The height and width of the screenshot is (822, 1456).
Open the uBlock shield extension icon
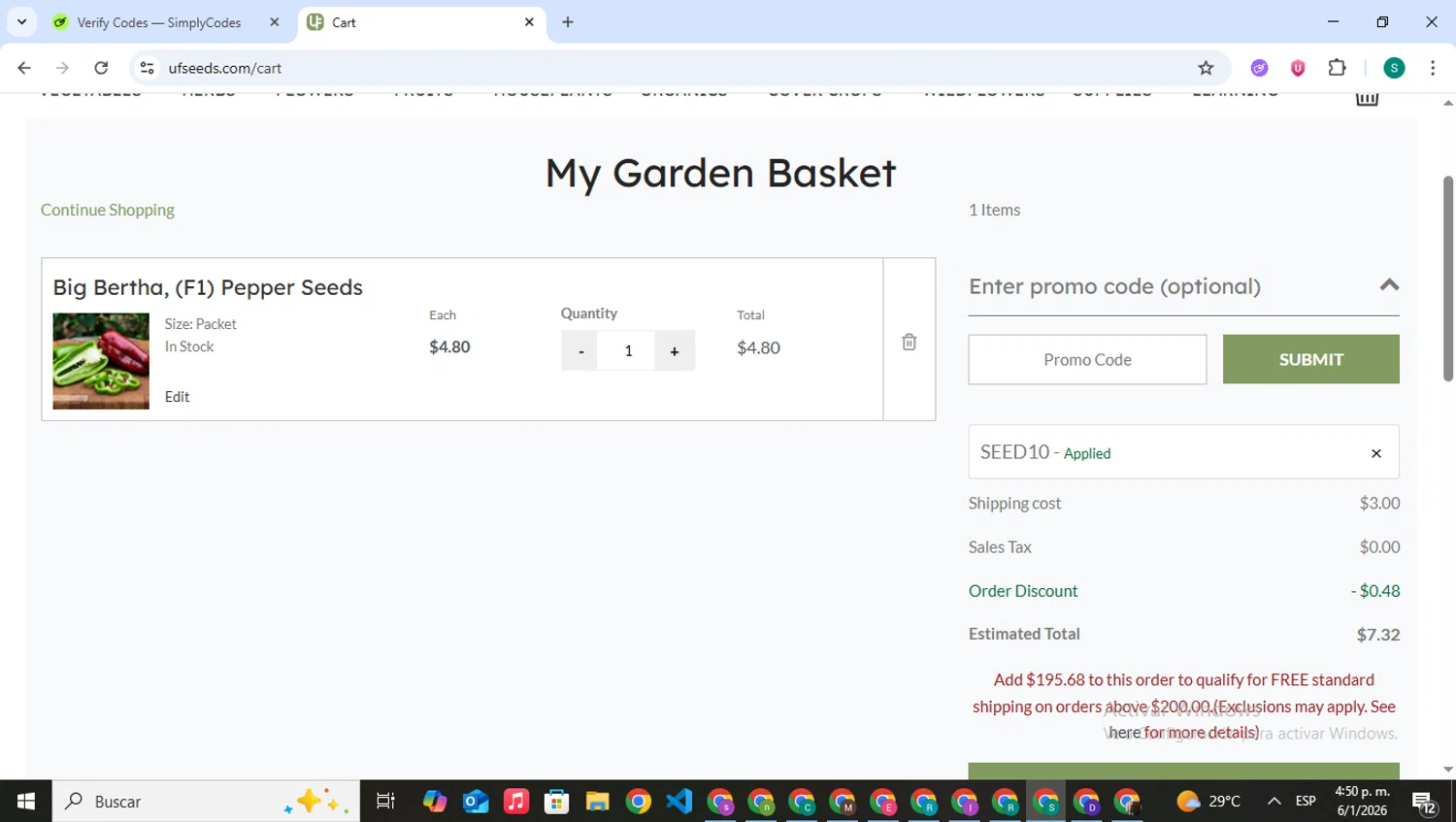coord(1298,68)
